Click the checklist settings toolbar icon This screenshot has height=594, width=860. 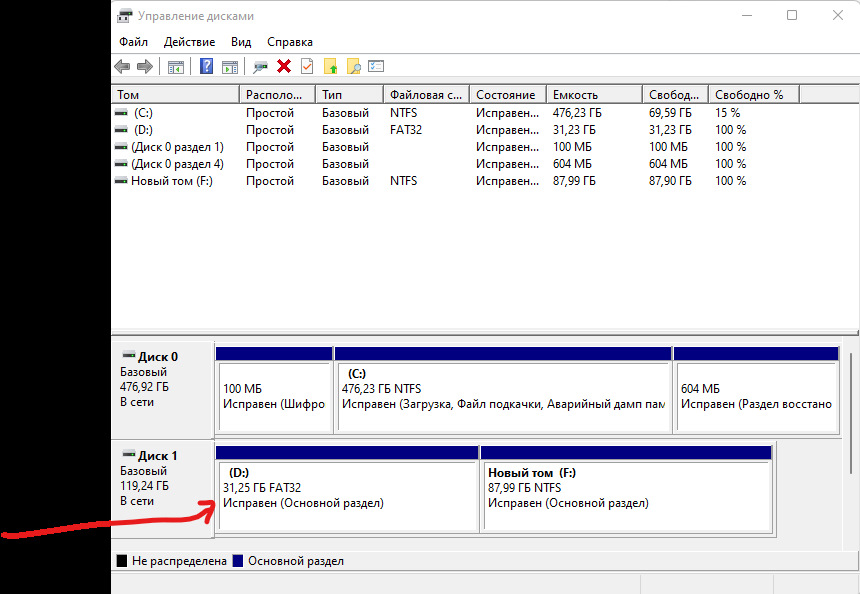(376, 66)
